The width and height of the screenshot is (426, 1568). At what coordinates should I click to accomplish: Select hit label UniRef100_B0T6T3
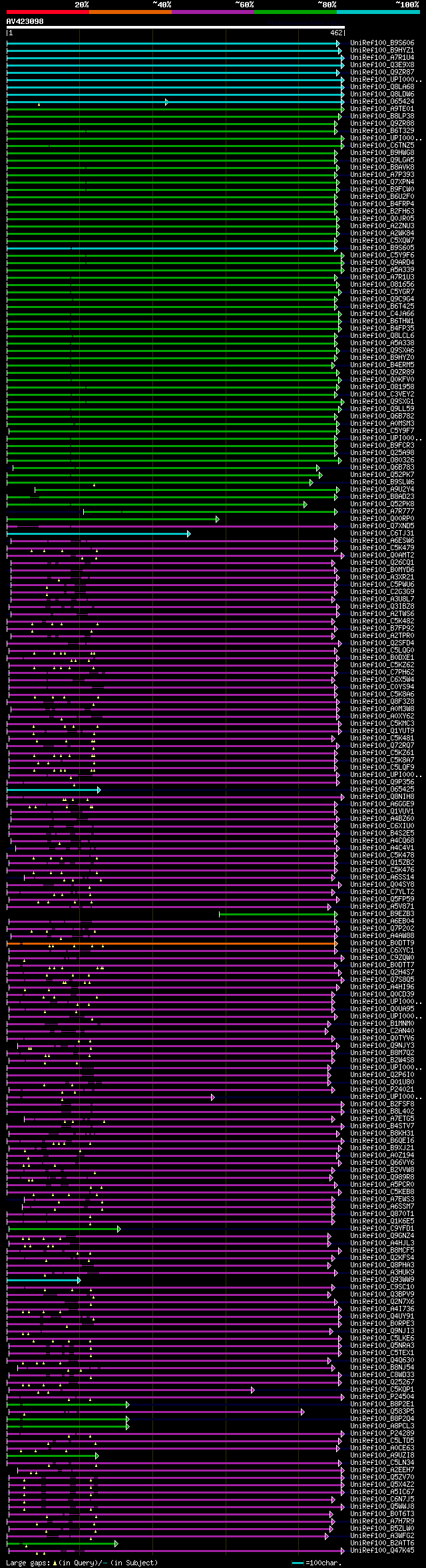[382, 1514]
